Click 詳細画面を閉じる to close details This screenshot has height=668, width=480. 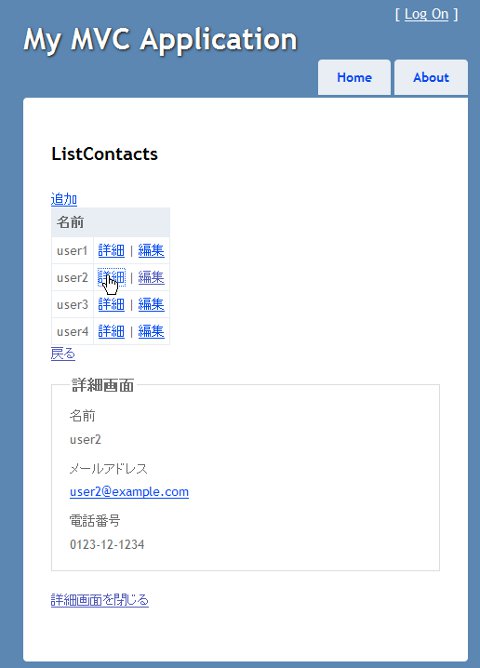tap(100, 600)
